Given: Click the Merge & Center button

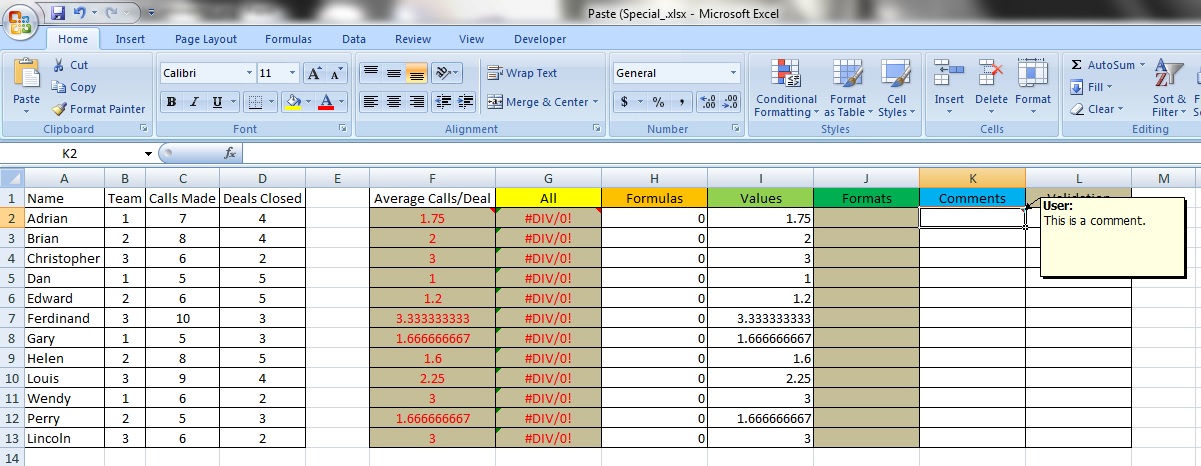Looking at the screenshot, I should click(538, 102).
